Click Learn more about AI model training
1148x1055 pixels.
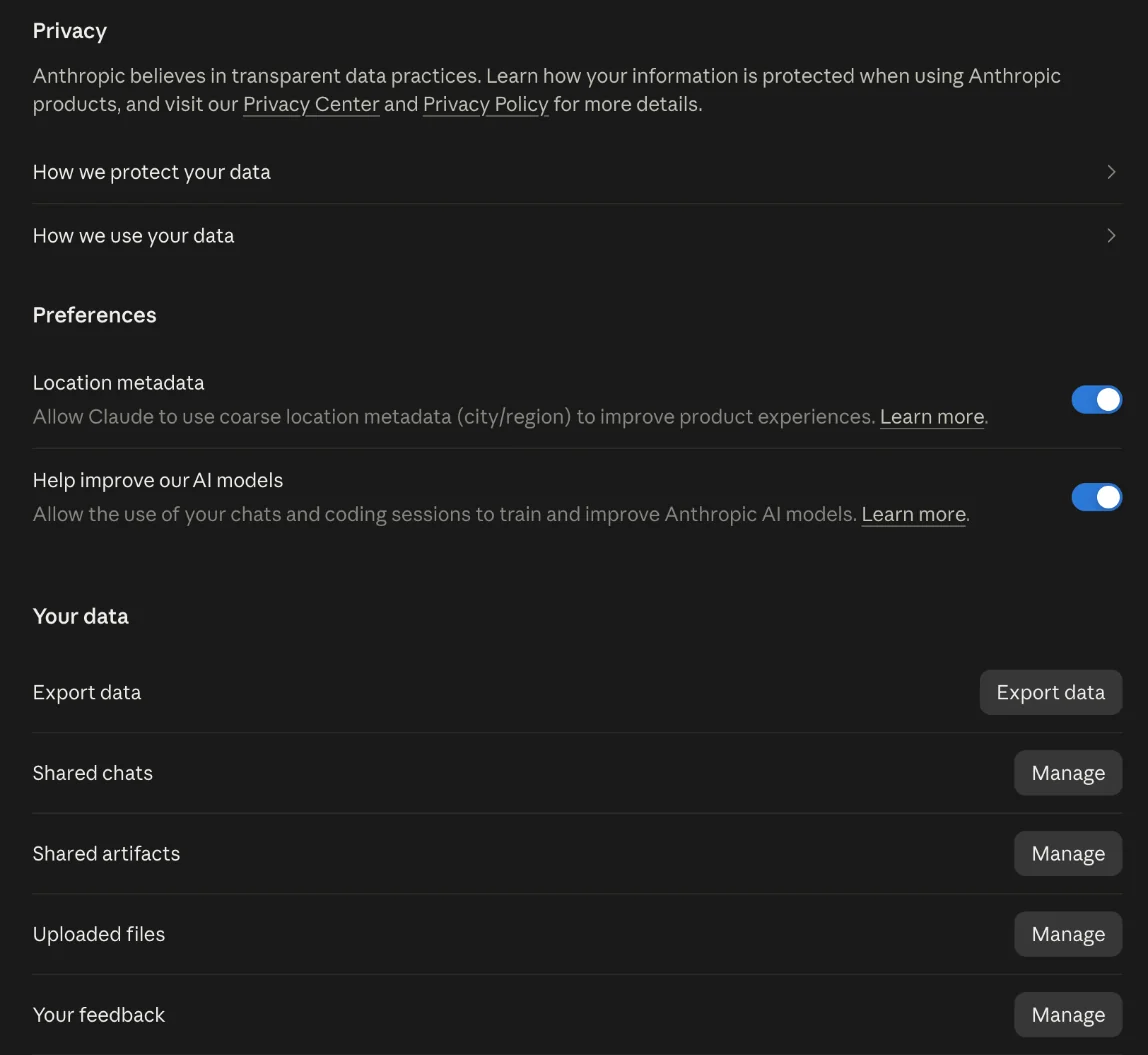click(914, 514)
